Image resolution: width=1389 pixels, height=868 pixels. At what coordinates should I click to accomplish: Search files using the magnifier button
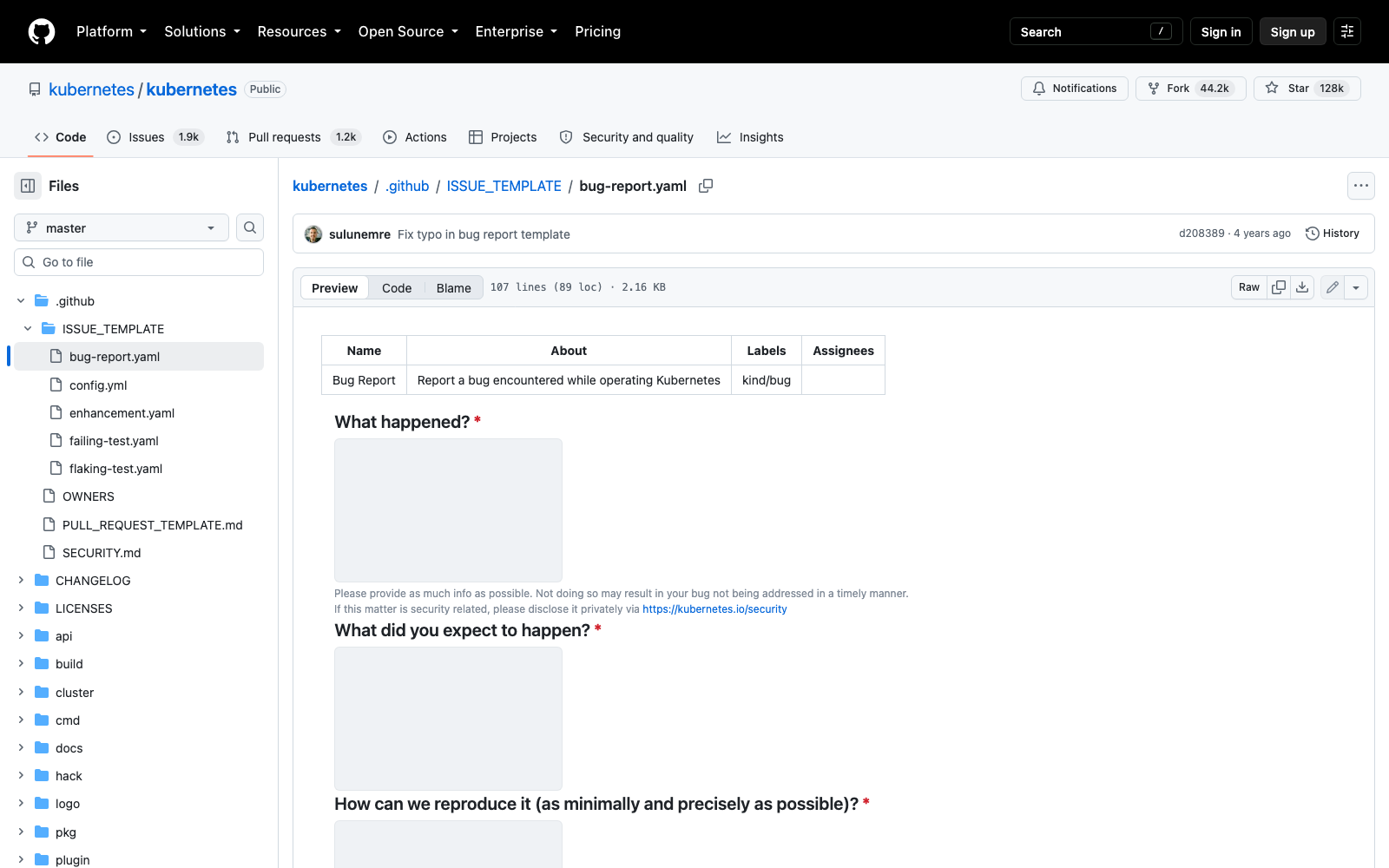[250, 227]
